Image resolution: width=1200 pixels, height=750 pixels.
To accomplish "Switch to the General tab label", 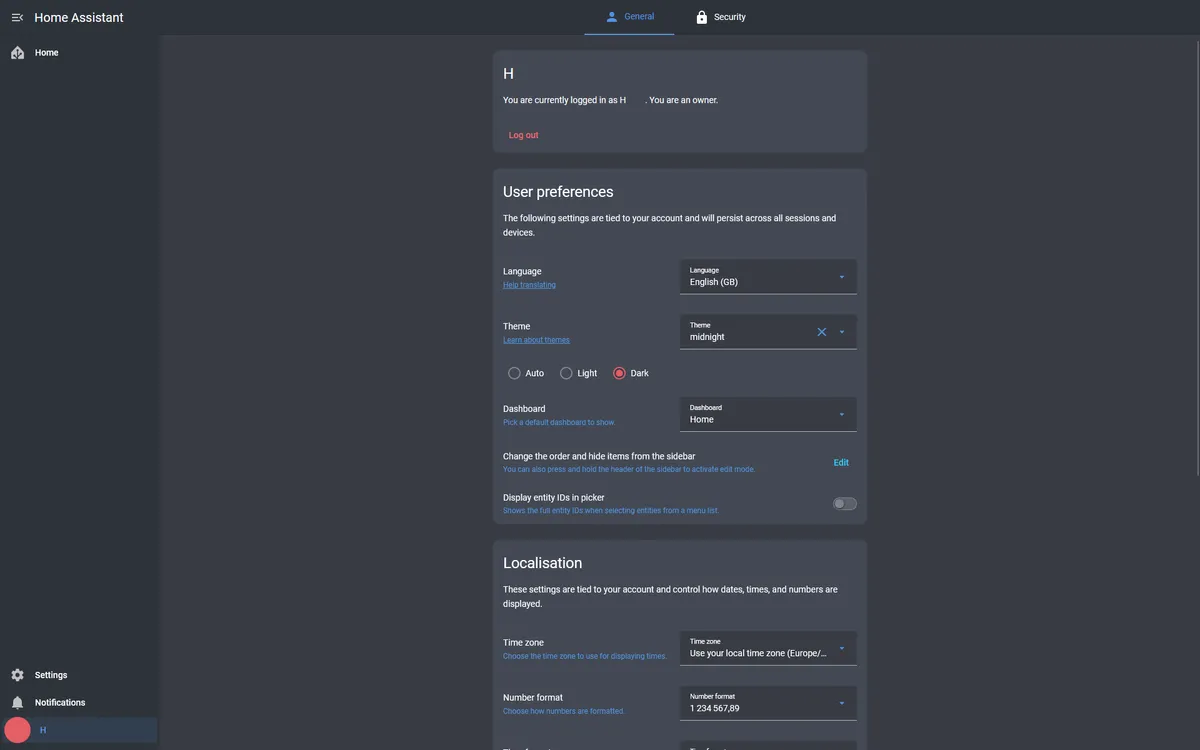I will (x=639, y=17).
